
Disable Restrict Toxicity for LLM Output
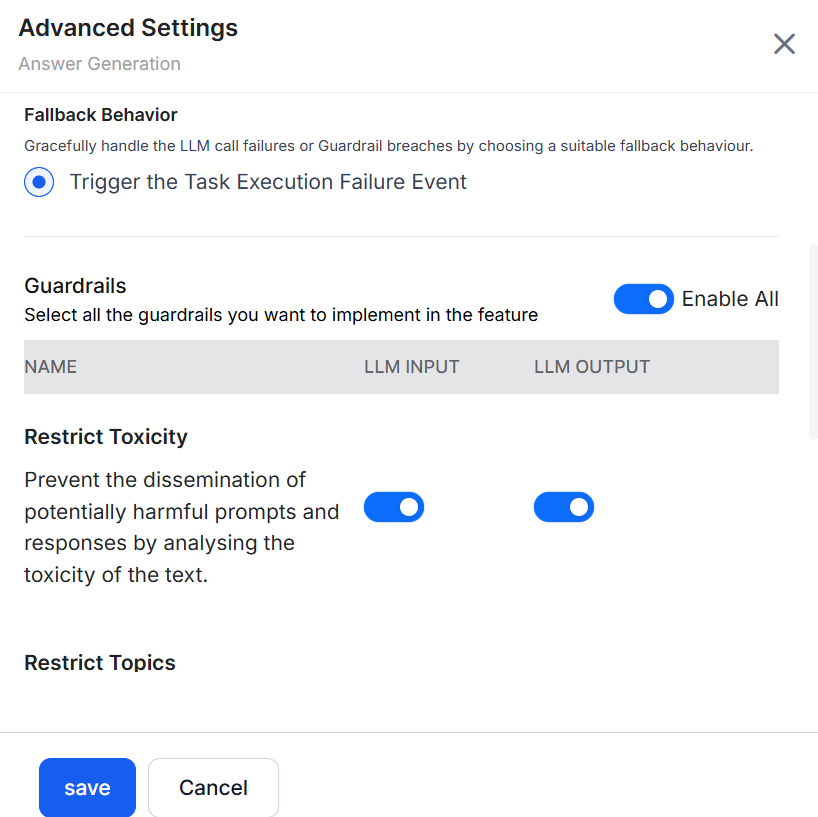pyautogui.click(x=563, y=507)
